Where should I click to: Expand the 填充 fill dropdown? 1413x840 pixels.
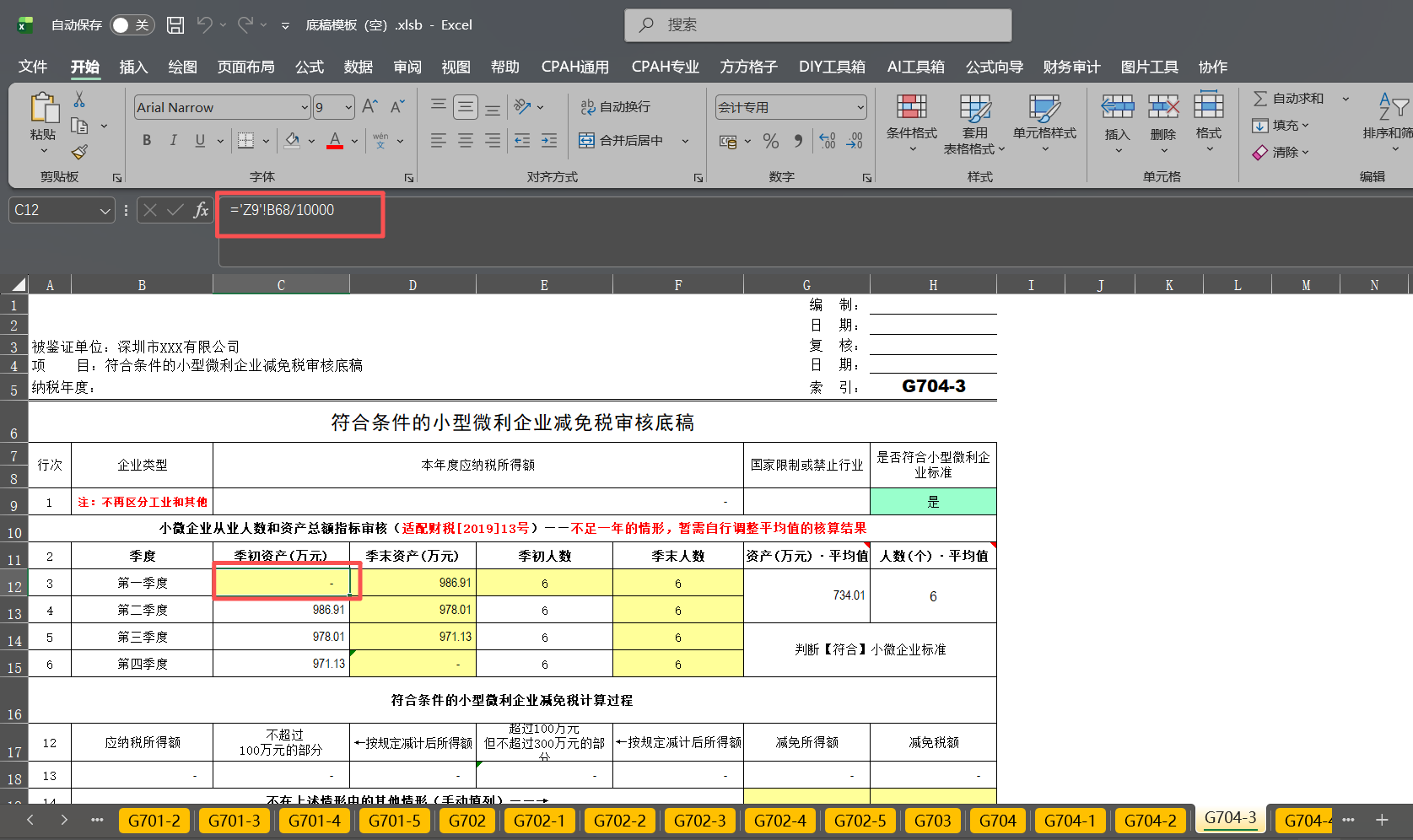[x=1305, y=126]
